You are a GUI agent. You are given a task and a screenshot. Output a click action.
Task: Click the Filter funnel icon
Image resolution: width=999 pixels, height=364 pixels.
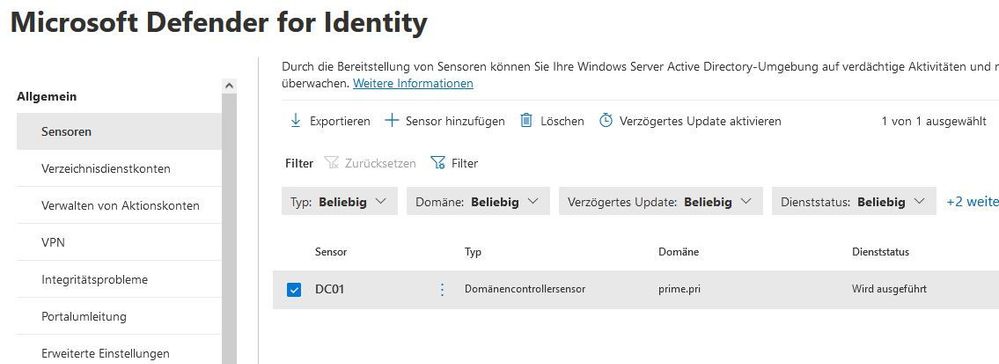(438, 163)
